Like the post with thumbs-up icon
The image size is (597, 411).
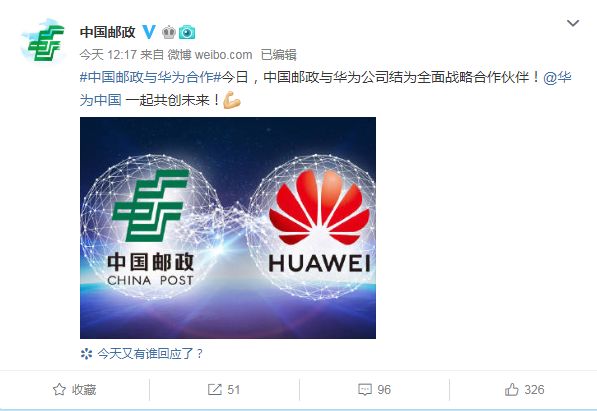pos(511,389)
